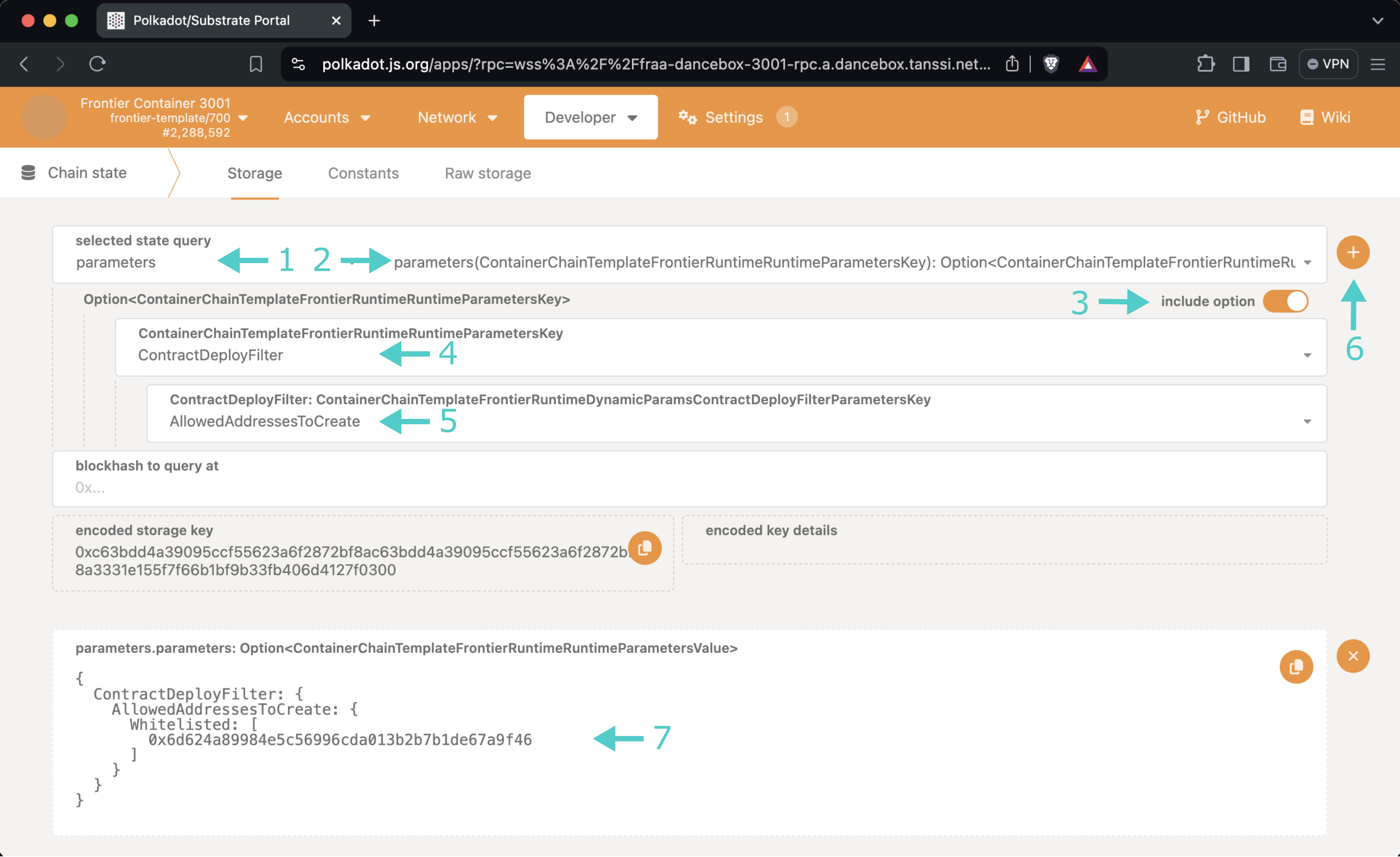The height and width of the screenshot is (857, 1400).
Task: Open a new browser tab
Action: 374,20
